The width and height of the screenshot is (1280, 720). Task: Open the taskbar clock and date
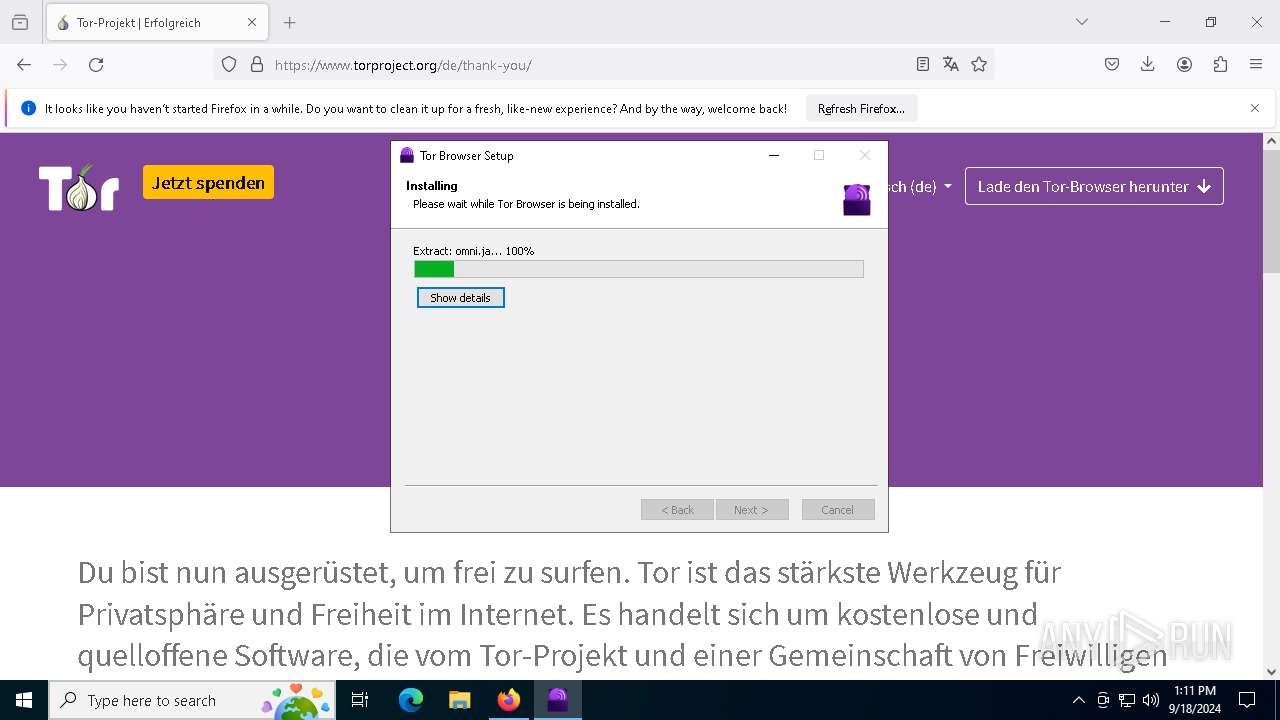(1195, 700)
